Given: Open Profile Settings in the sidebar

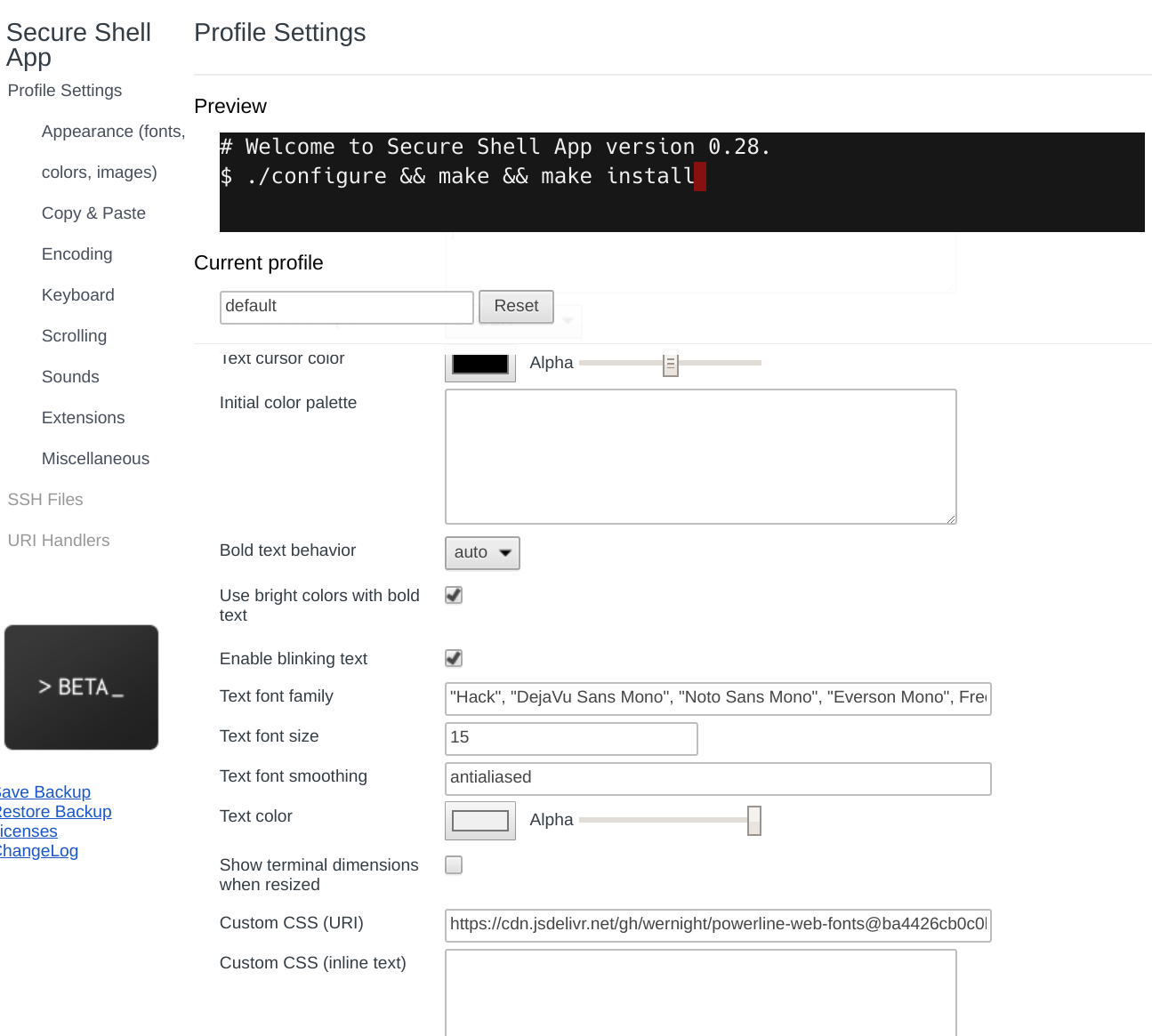Looking at the screenshot, I should (65, 91).
